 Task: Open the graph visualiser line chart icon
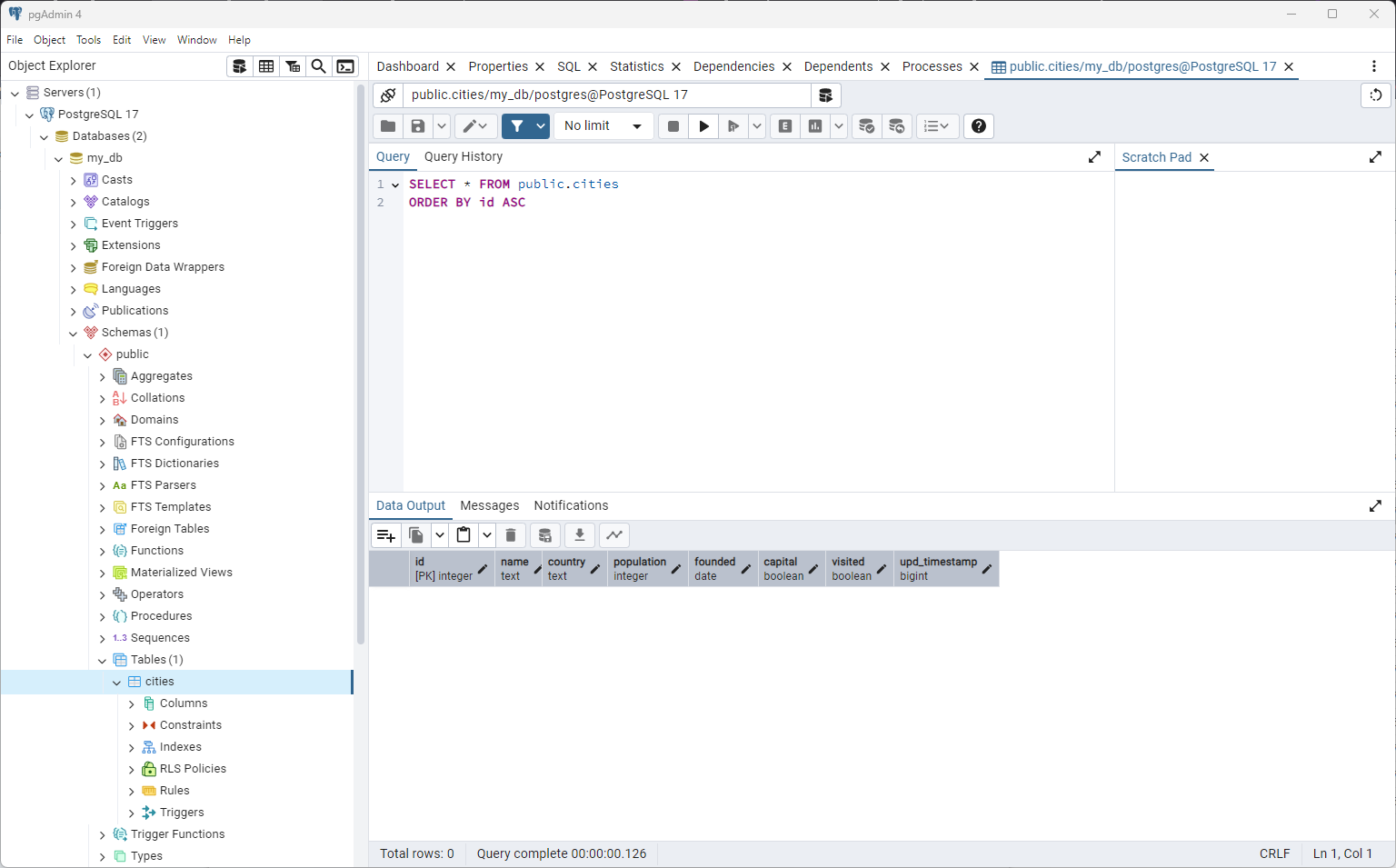(x=614, y=535)
